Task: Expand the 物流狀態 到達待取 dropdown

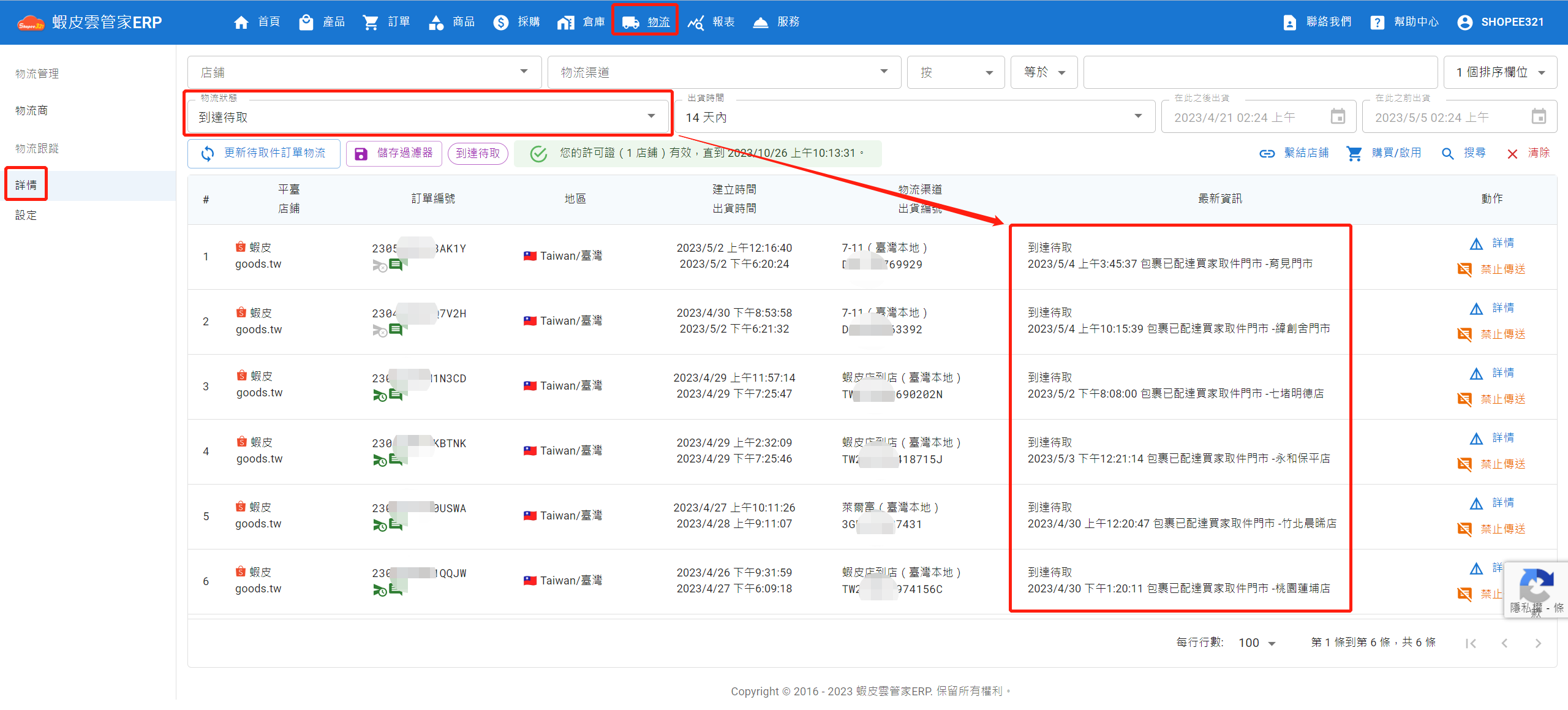Action: [x=428, y=116]
